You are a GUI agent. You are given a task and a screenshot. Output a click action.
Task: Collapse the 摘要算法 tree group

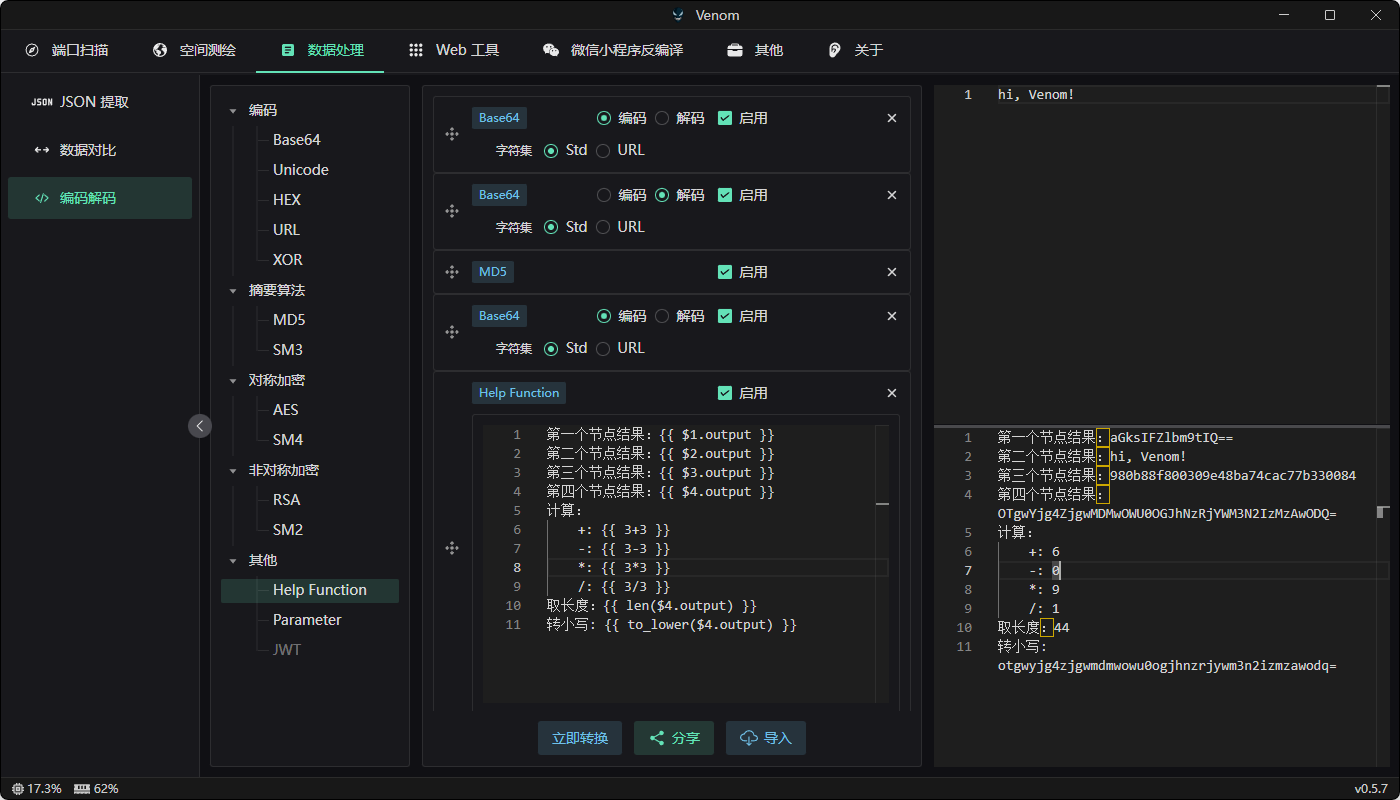tap(233, 291)
